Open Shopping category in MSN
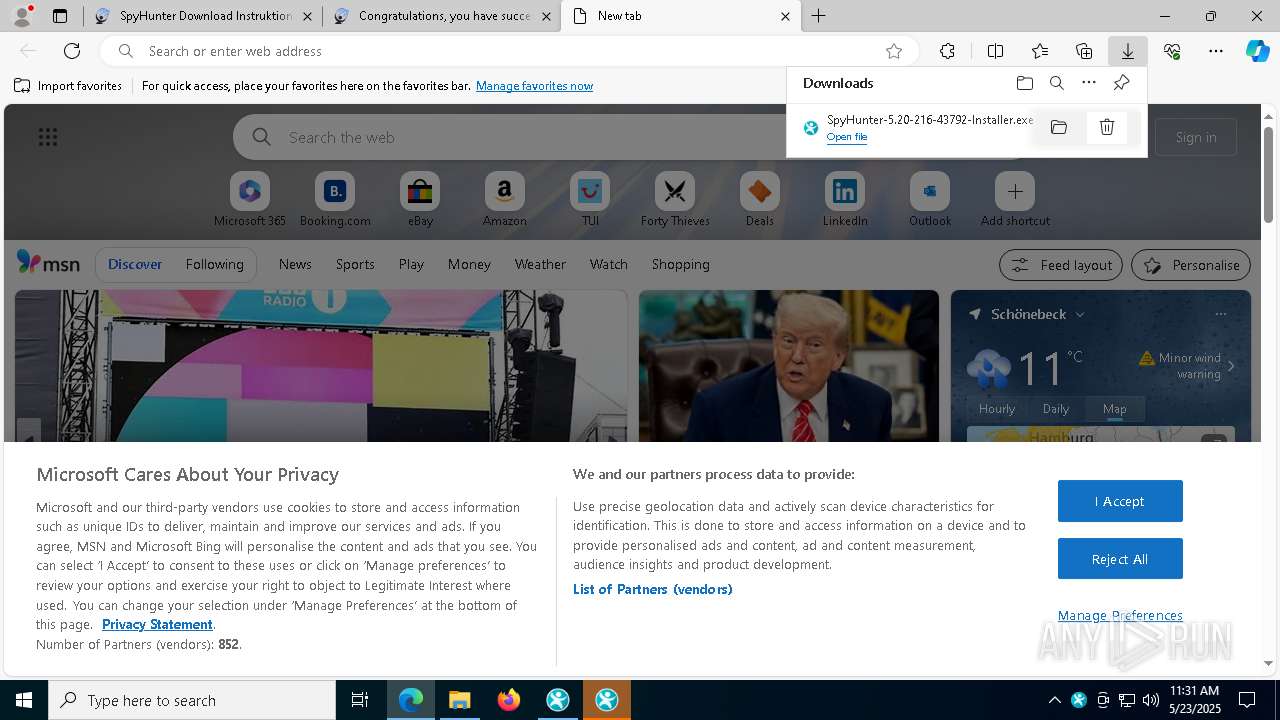Screen dimensions: 1280x720 point(681,264)
